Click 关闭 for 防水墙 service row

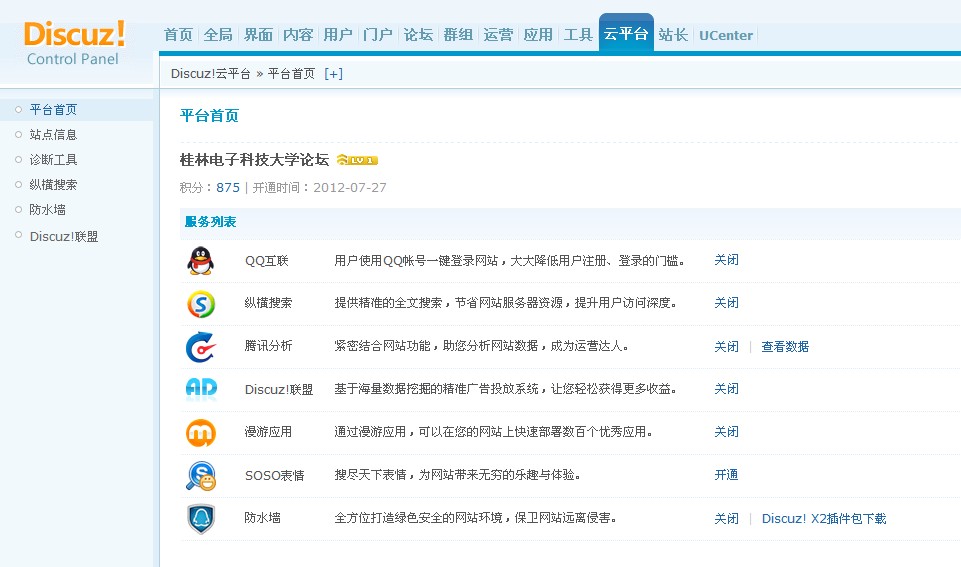726,519
